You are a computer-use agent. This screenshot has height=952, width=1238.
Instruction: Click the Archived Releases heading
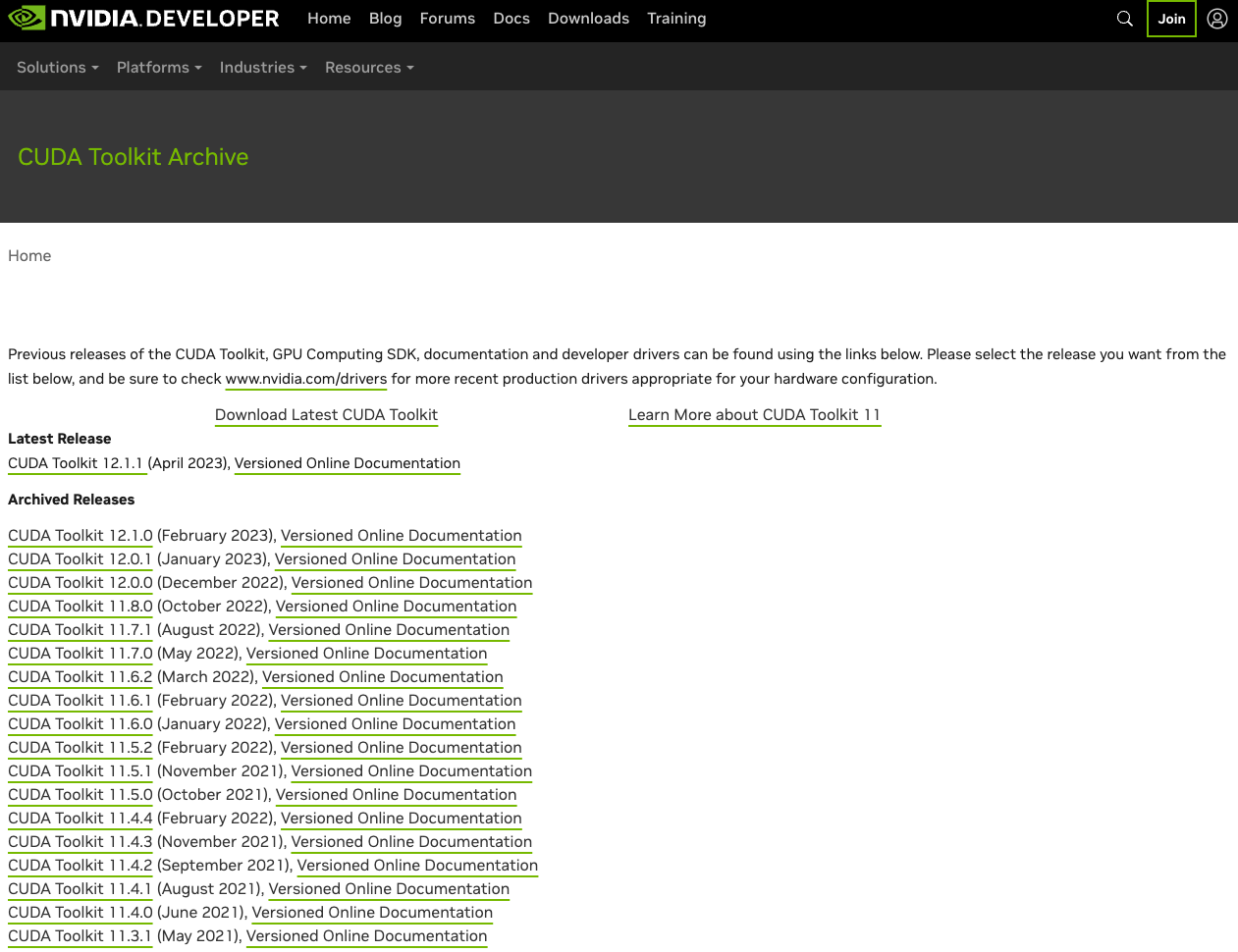72,500
